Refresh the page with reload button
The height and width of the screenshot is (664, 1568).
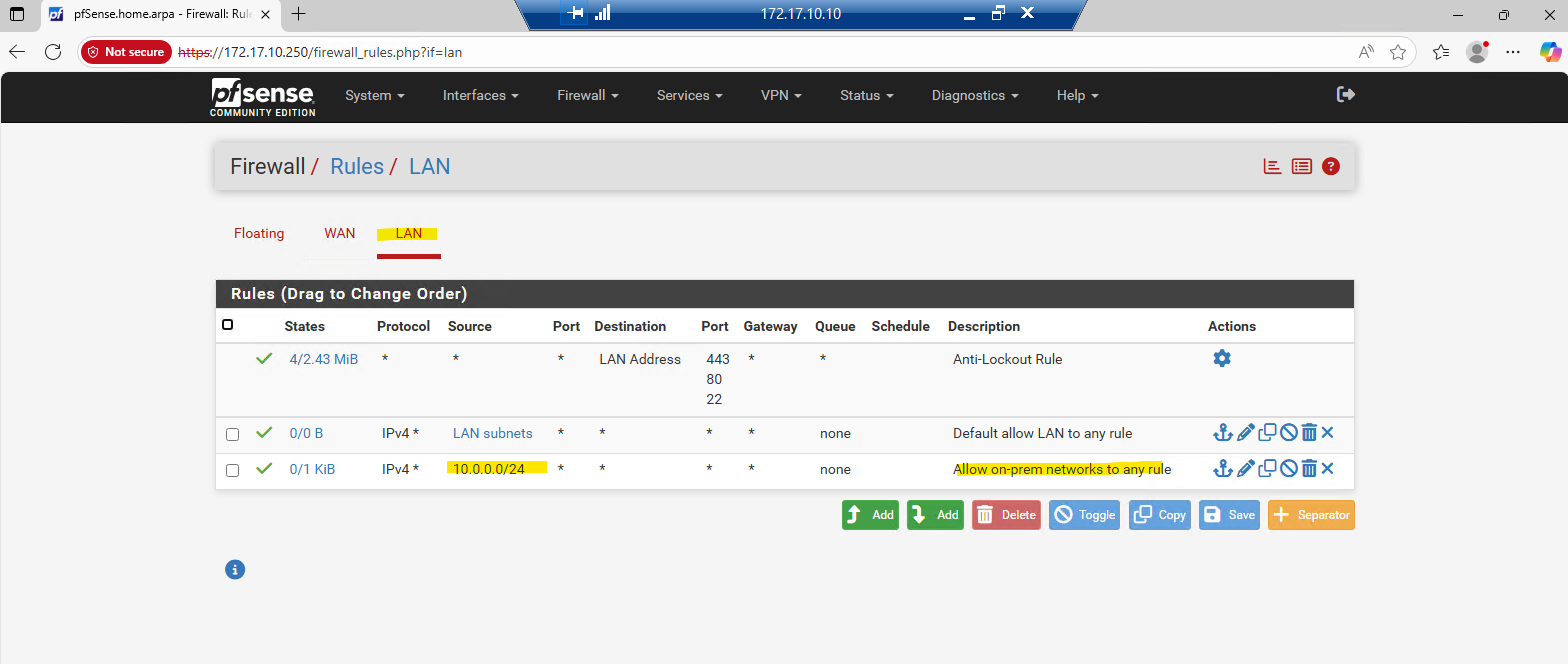[x=54, y=52]
